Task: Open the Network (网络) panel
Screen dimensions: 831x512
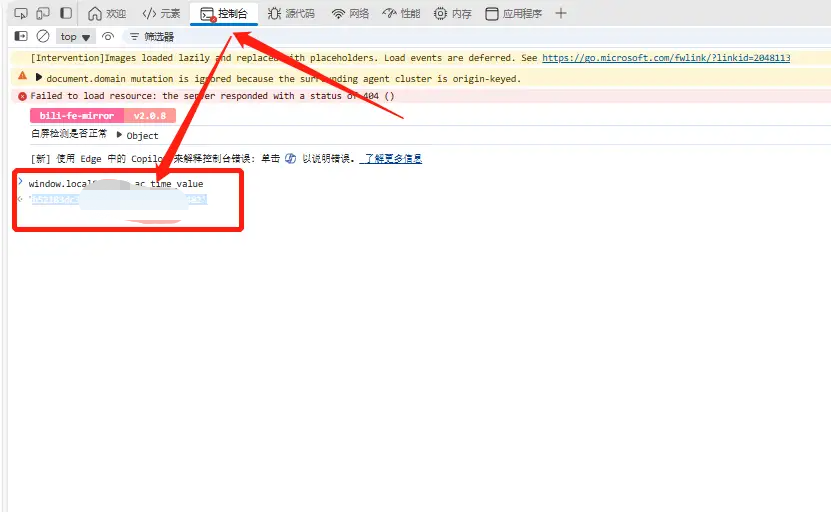Action: coord(351,14)
